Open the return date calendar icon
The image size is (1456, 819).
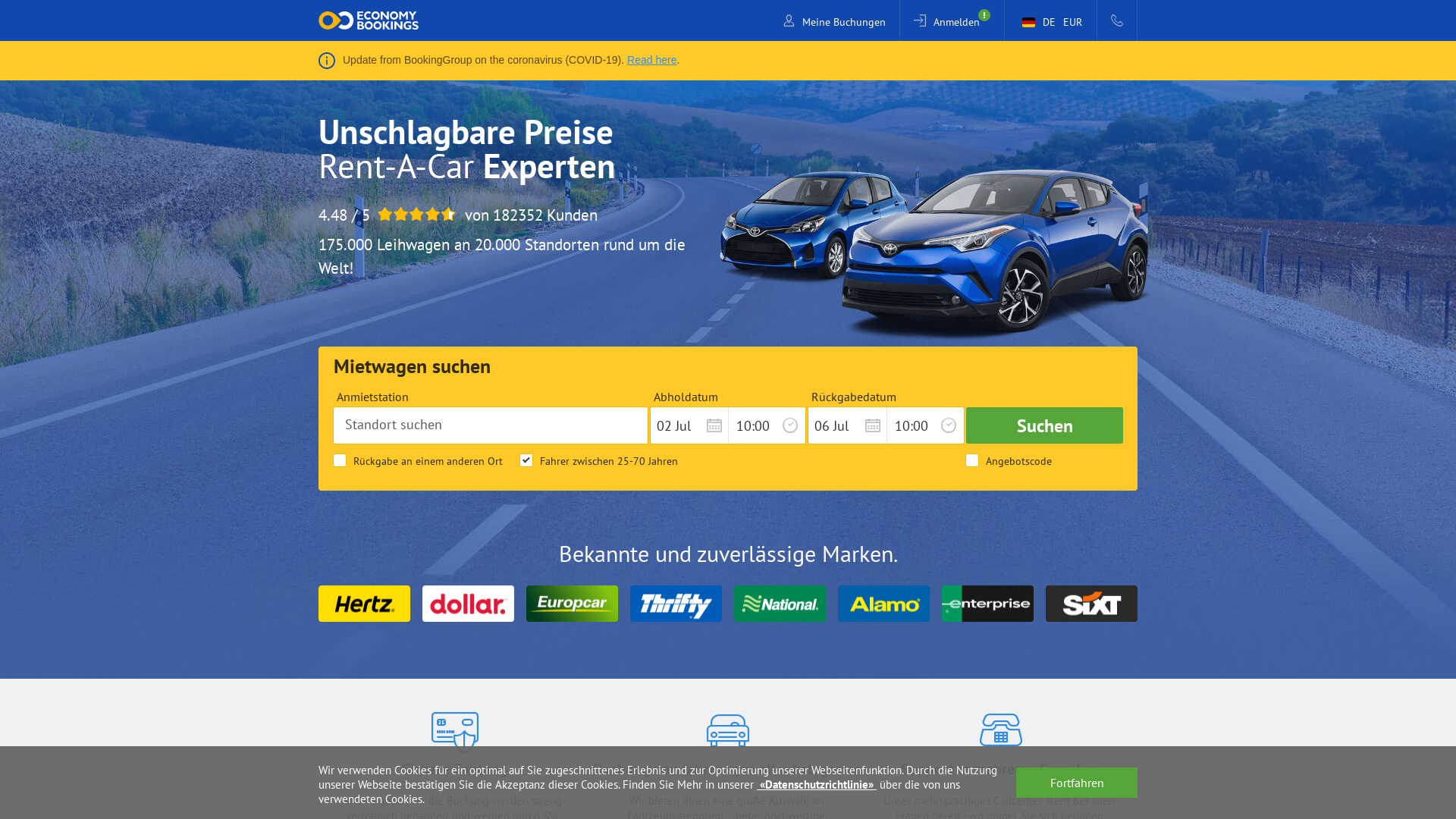click(x=873, y=425)
